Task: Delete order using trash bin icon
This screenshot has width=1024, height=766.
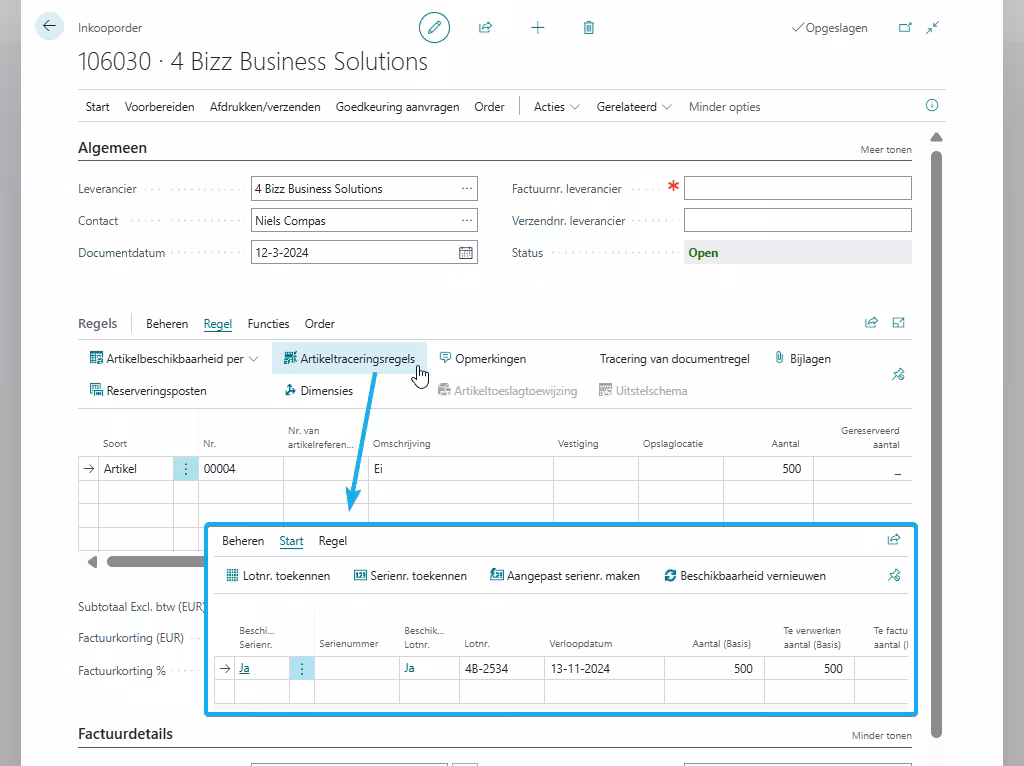Action: pos(589,28)
